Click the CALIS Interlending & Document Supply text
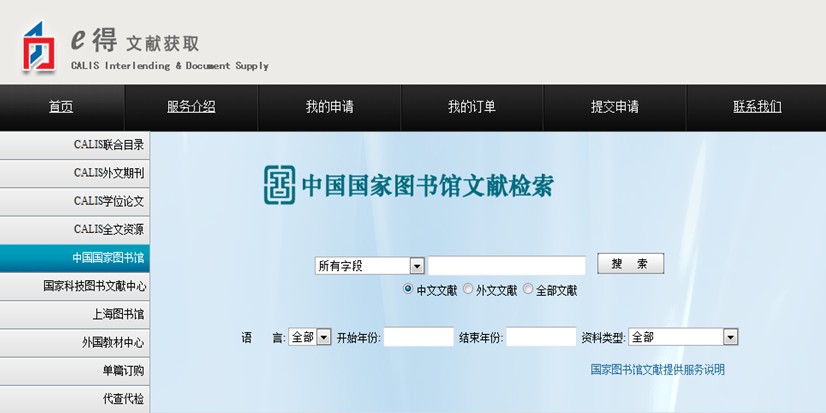The image size is (826, 413). click(x=170, y=66)
